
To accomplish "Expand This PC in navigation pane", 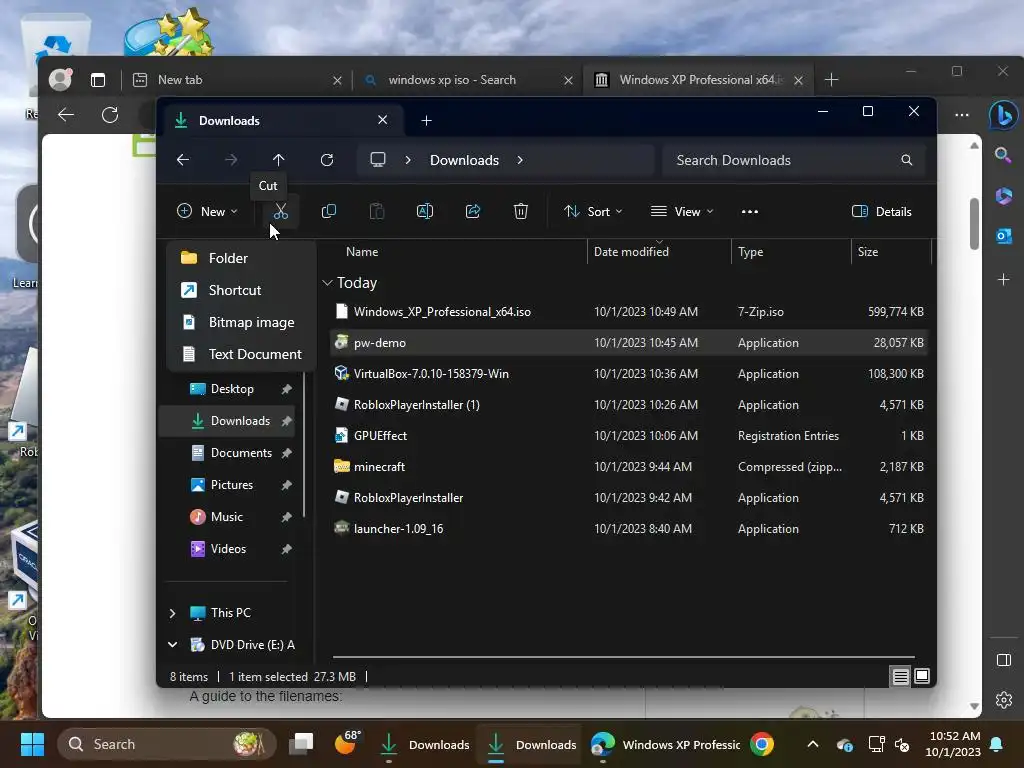I will point(172,613).
